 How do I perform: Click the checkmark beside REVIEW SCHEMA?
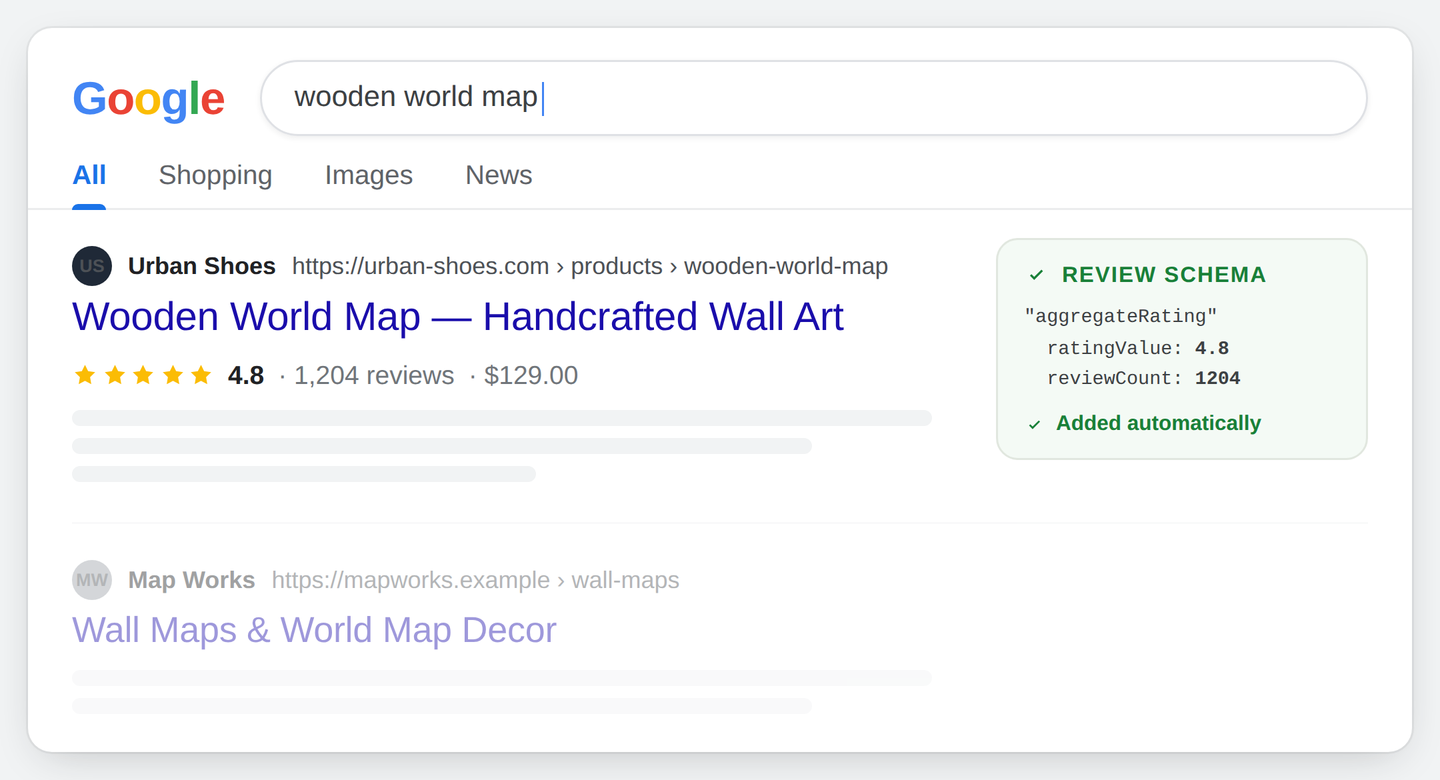1036,275
